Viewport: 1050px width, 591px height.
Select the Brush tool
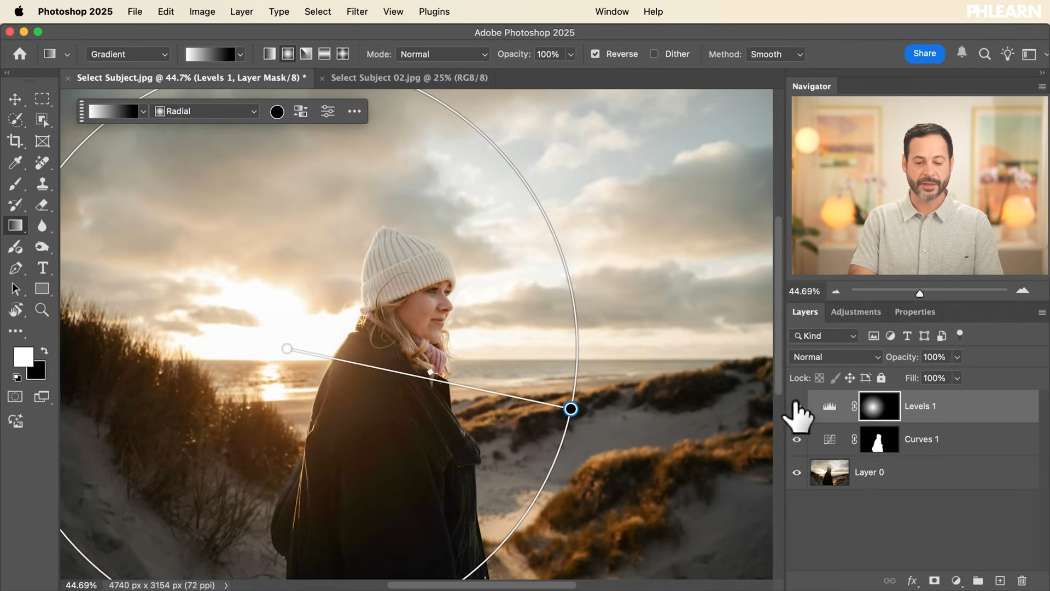15,183
